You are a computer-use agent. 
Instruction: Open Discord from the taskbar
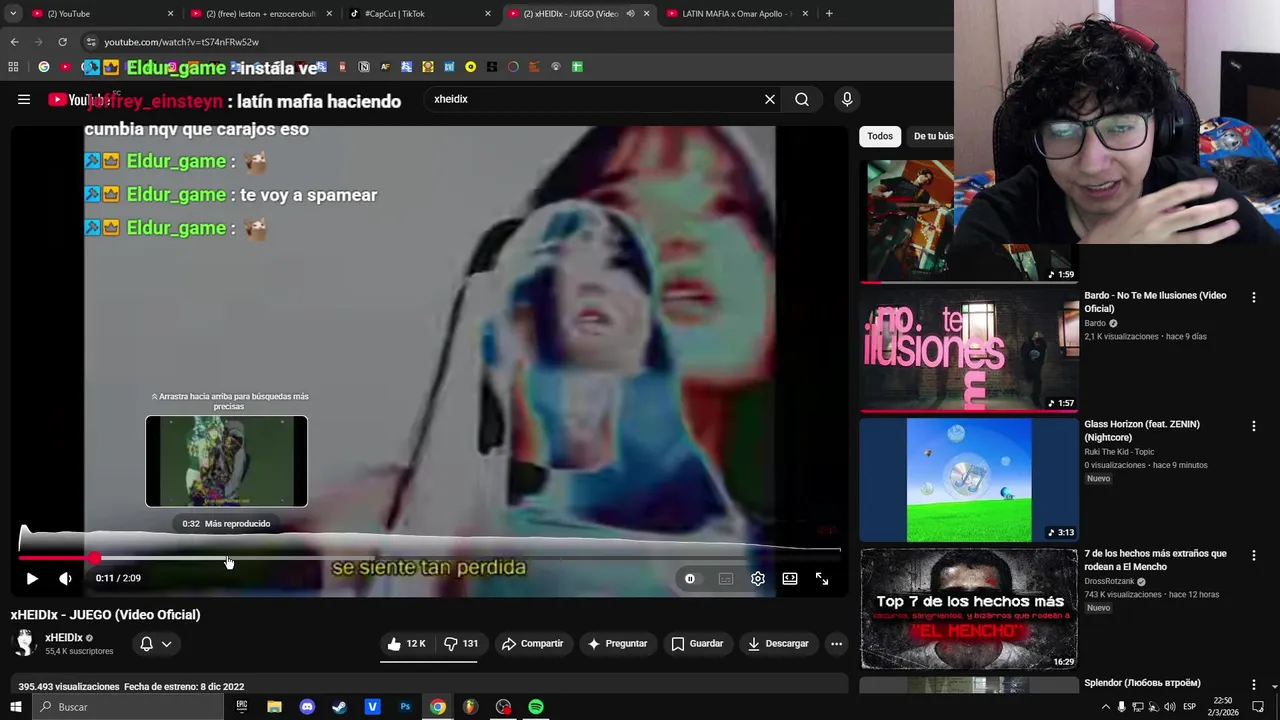click(x=307, y=707)
